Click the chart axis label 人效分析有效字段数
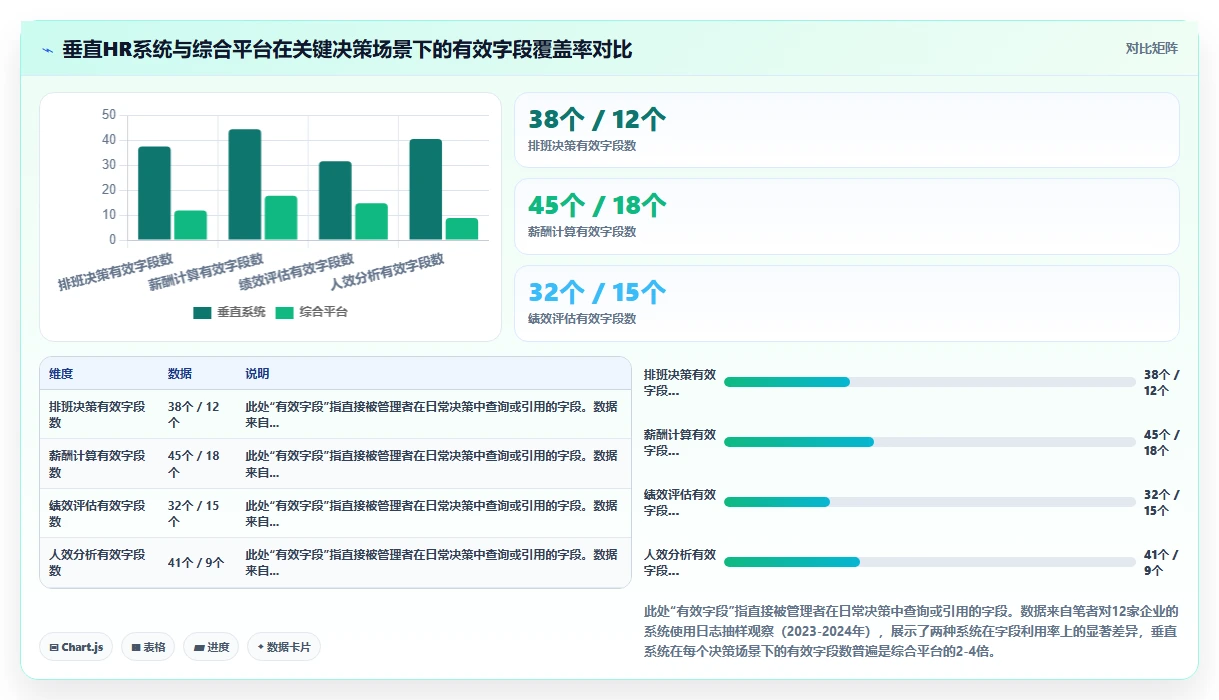This screenshot has width=1219, height=700. (387, 272)
